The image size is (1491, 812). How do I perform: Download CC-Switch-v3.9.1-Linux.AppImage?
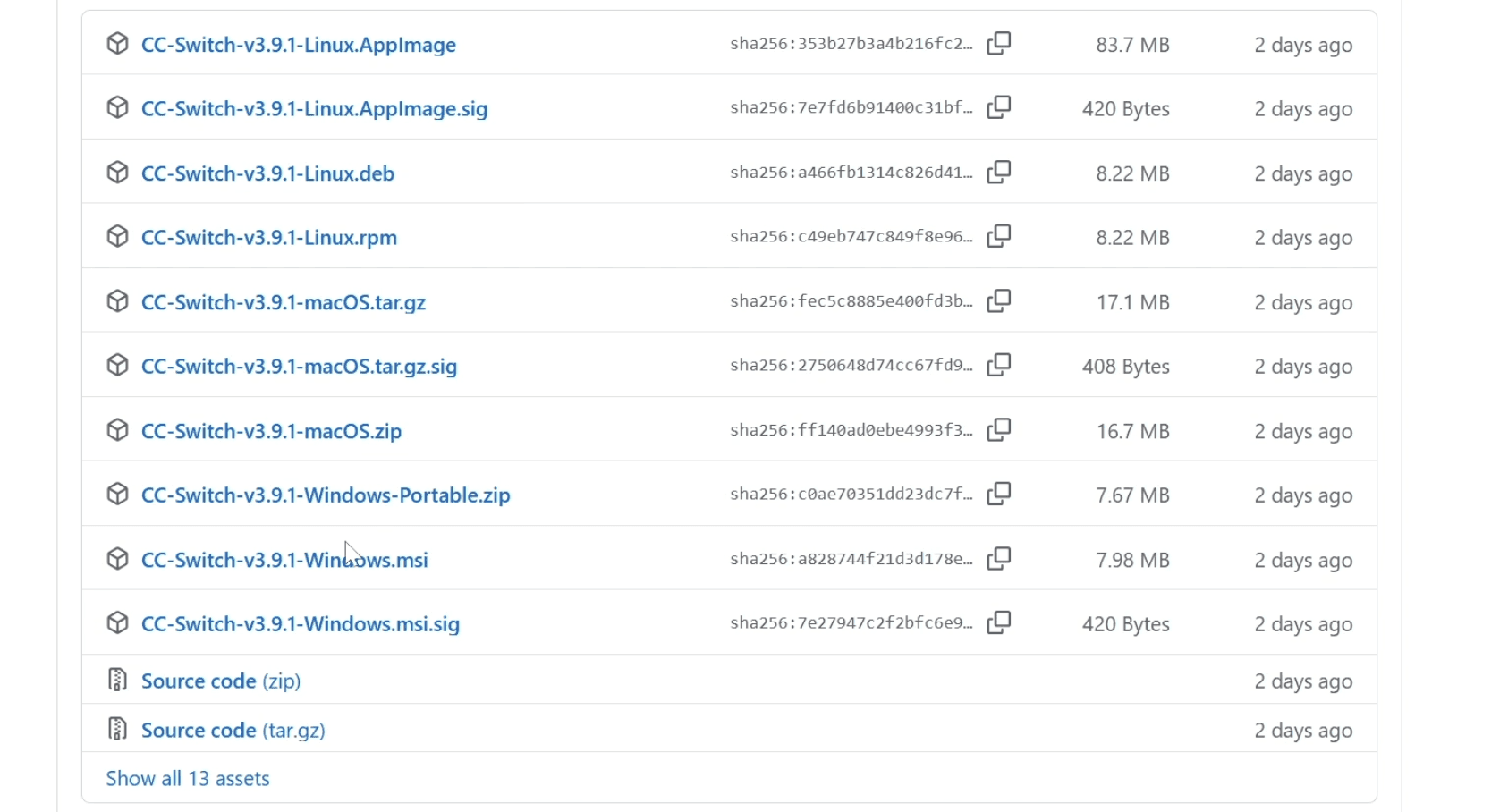(299, 45)
